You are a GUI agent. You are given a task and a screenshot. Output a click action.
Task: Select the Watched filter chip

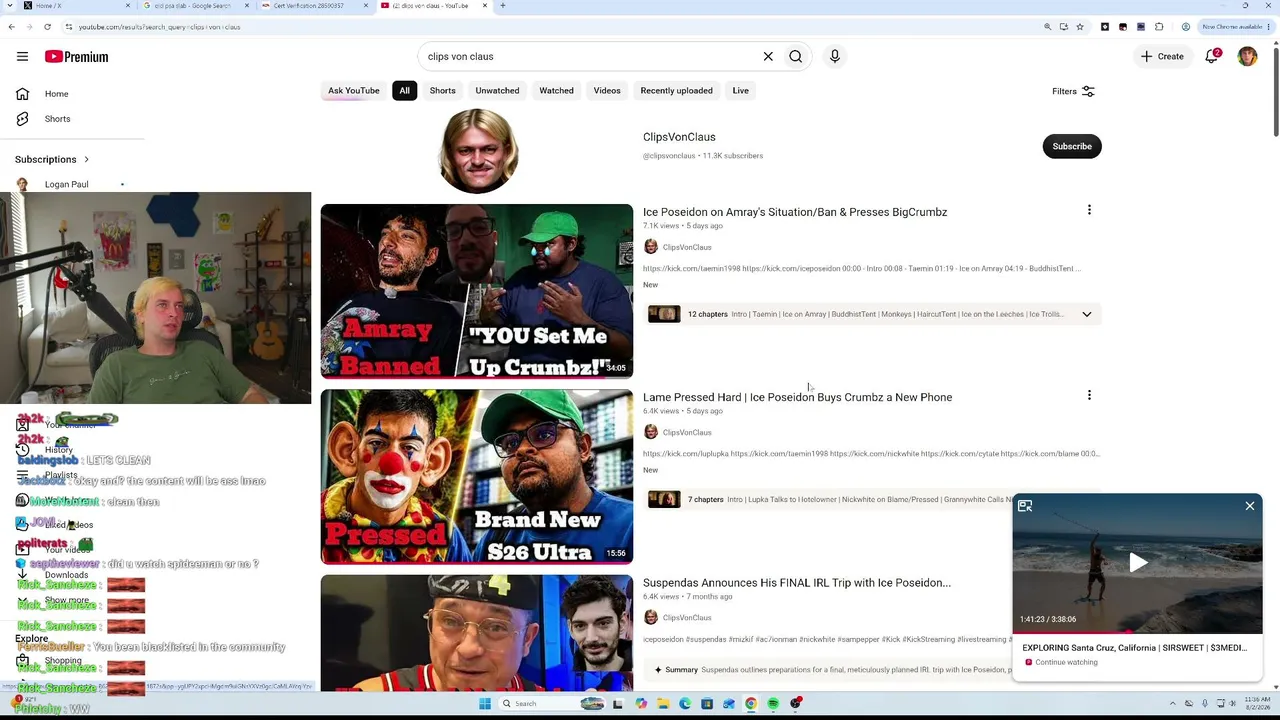(556, 91)
